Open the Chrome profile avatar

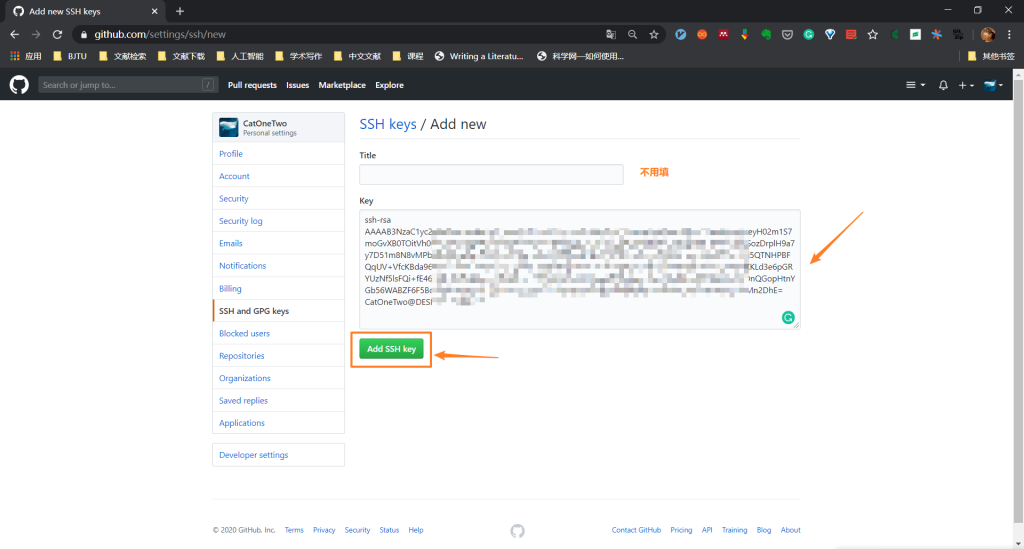987,35
